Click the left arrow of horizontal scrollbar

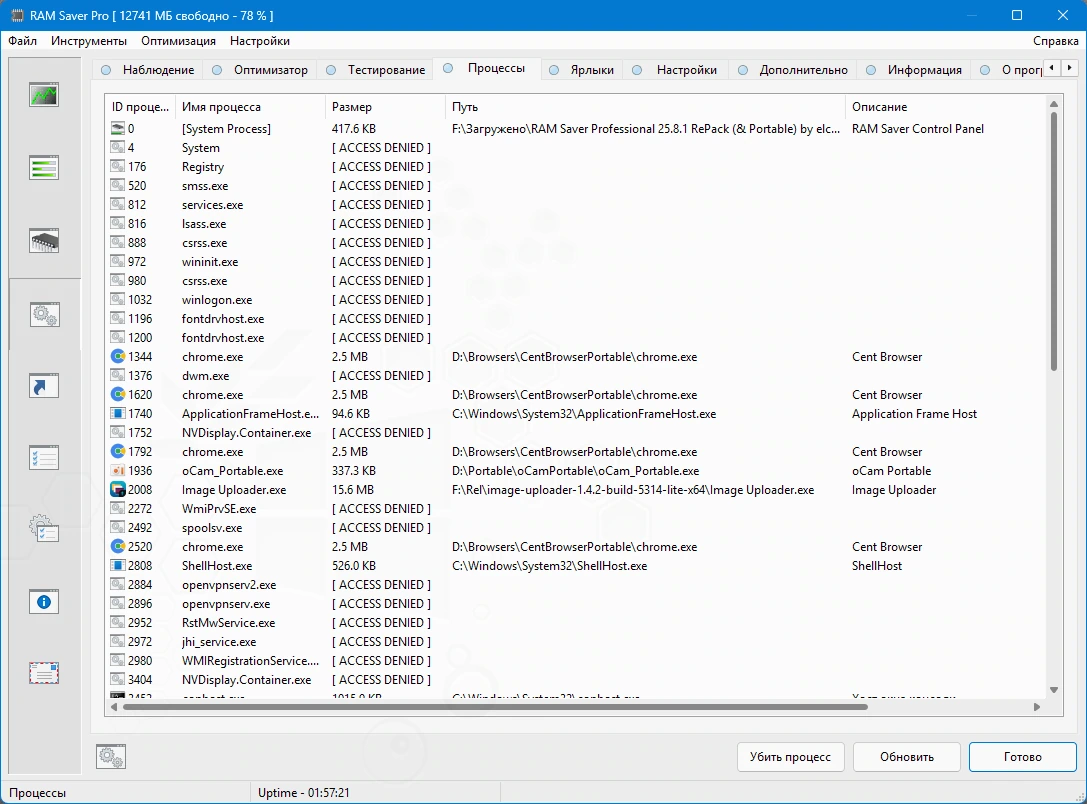tap(114, 707)
